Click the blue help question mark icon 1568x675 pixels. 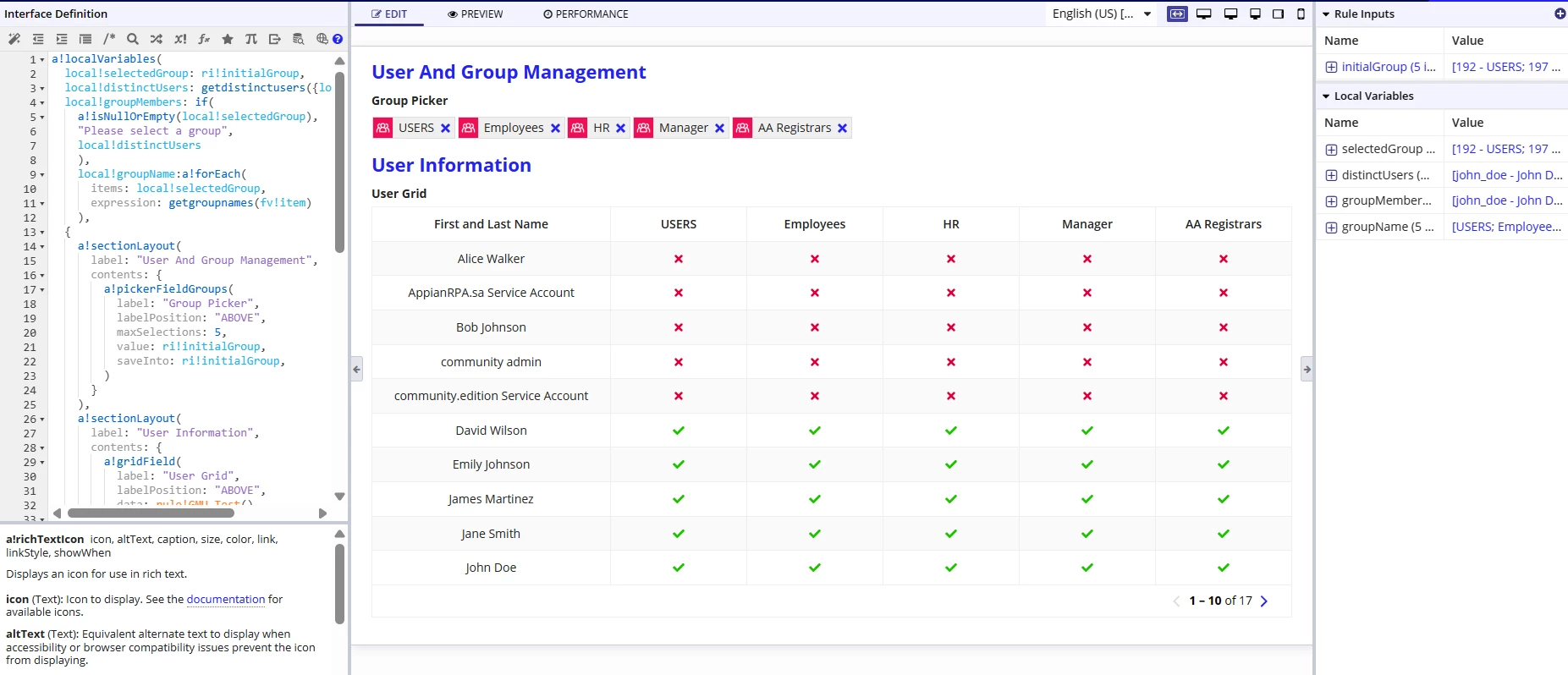(x=338, y=39)
